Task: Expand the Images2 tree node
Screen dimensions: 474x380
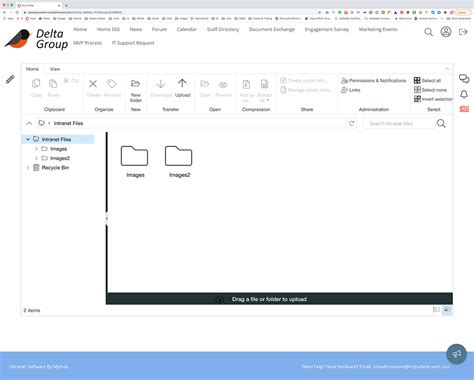Action: pos(36,158)
